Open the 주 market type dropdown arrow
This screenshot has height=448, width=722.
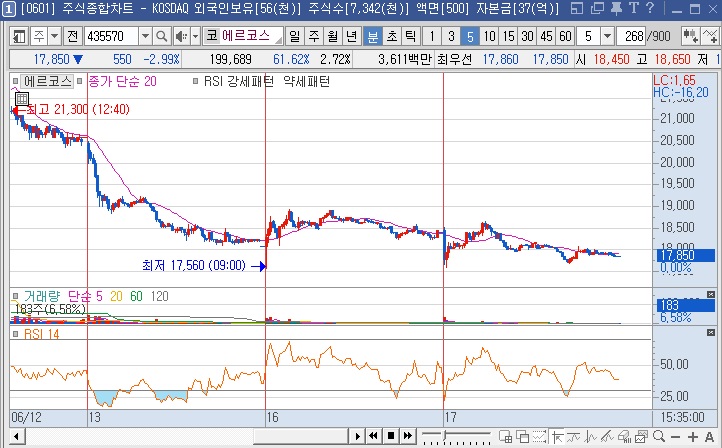tap(54, 36)
